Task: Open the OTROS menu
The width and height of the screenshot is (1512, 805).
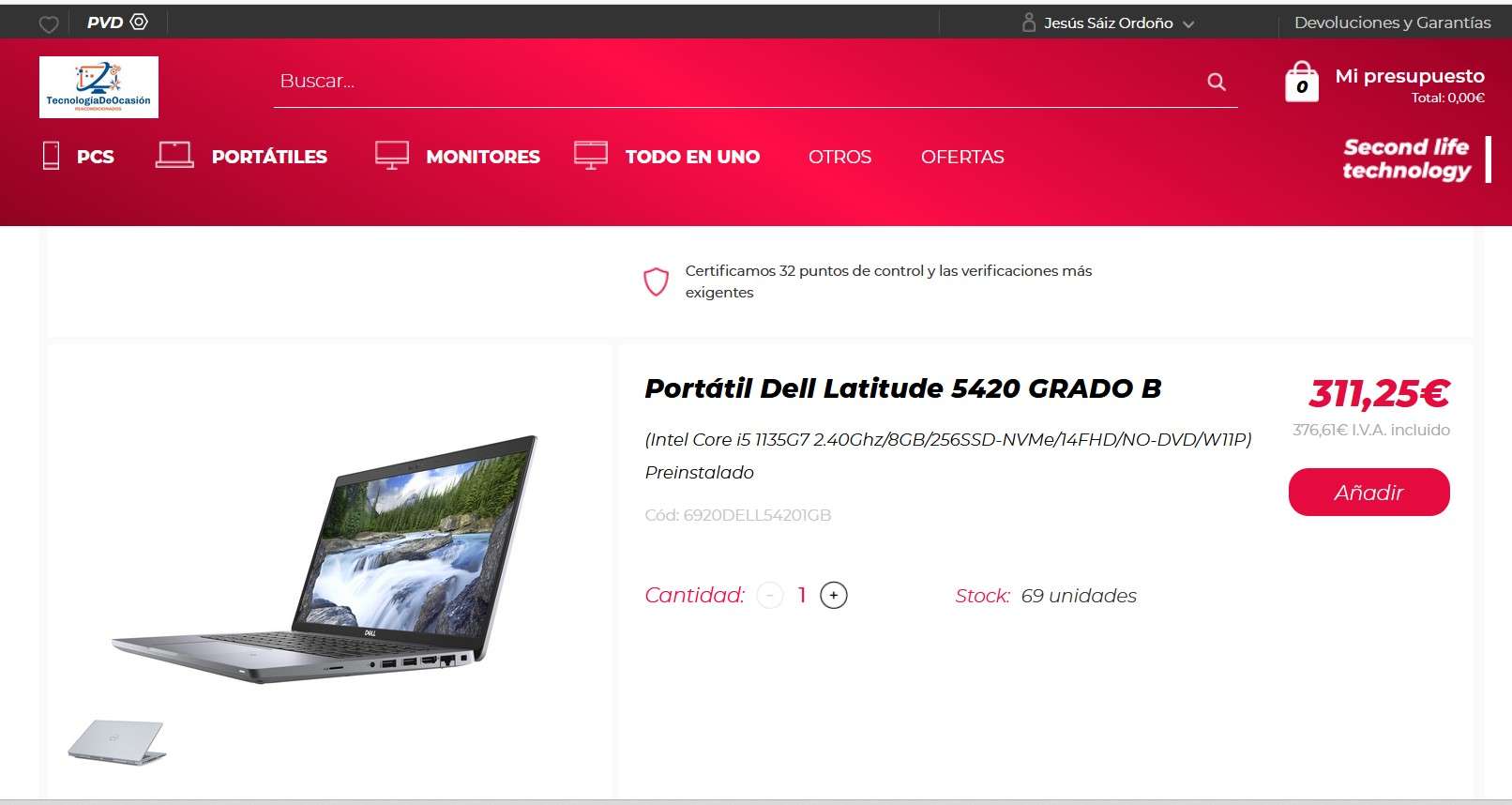Action: 839,157
